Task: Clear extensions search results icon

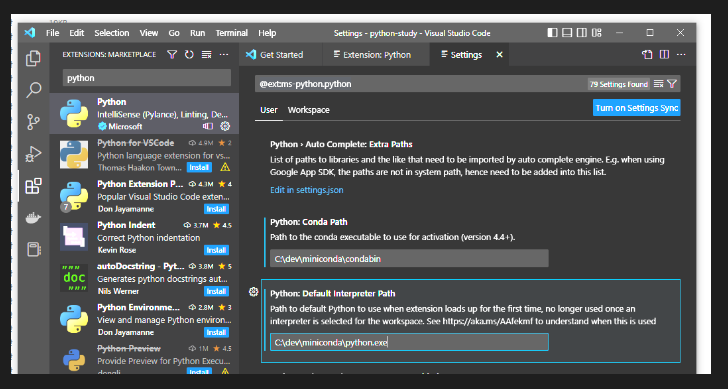Action: tap(207, 55)
